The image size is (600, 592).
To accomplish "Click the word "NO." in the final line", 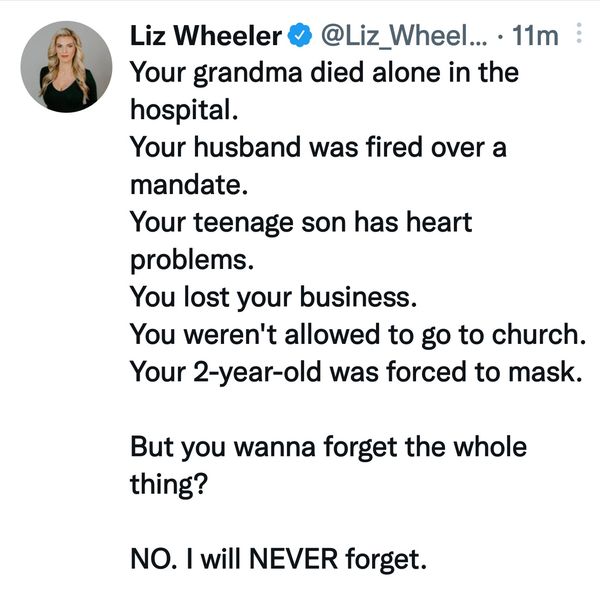I will pyautogui.click(x=154, y=559).
